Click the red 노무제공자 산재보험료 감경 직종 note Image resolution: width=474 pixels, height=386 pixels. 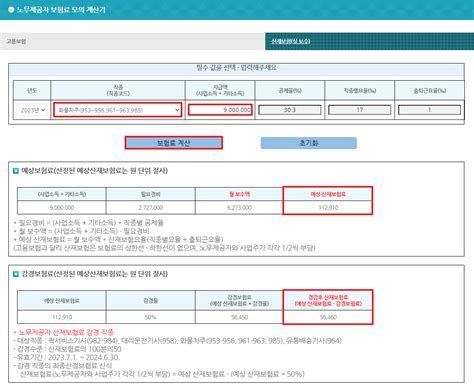[x=64, y=332]
